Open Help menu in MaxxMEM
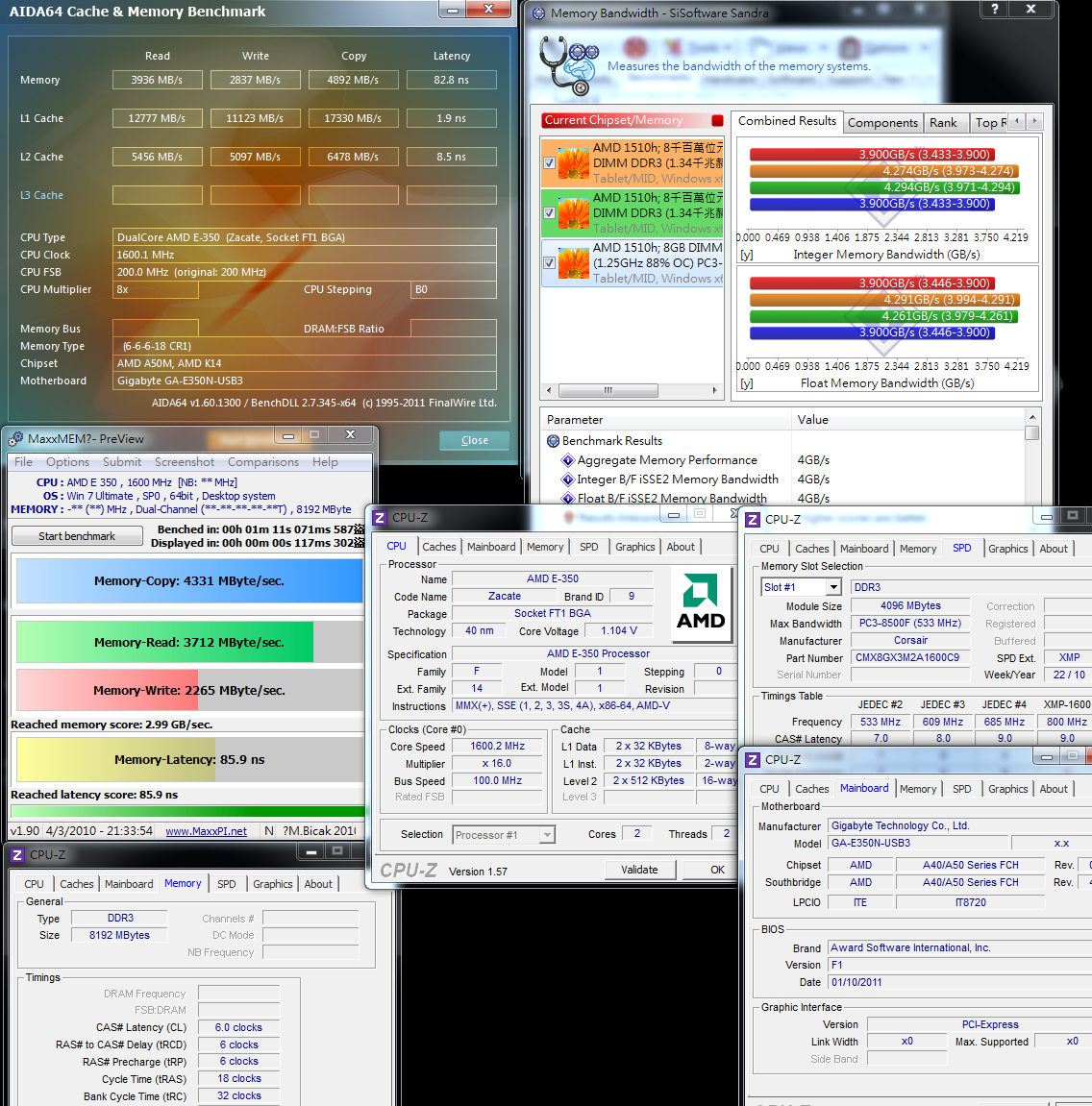1092x1106 pixels. pyautogui.click(x=325, y=462)
